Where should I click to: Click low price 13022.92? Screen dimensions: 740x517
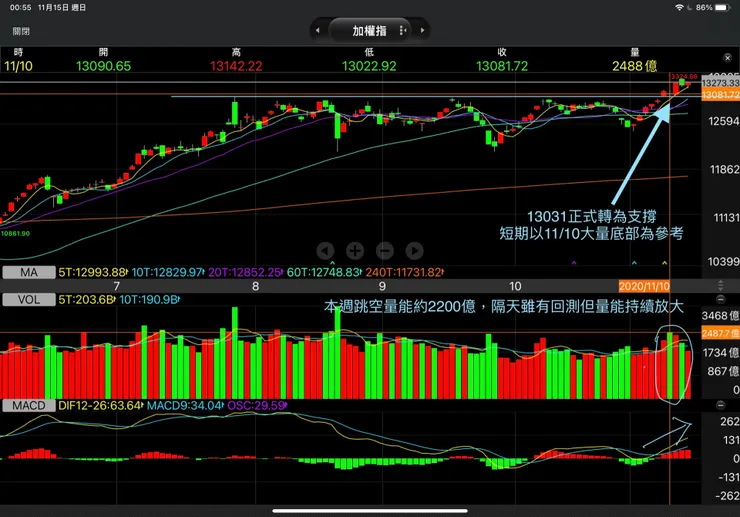[369, 66]
